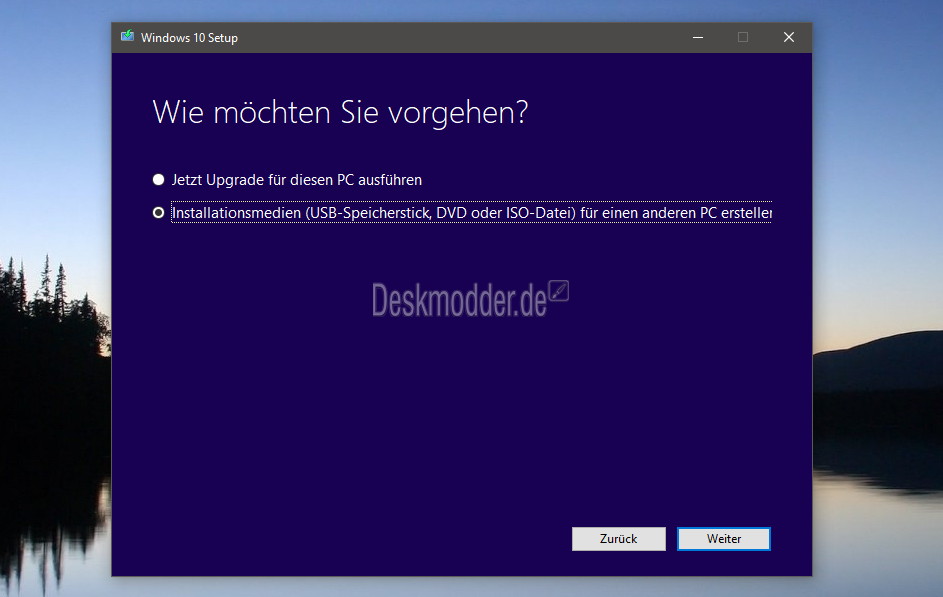Minimize the Windows 10 Setup window
Image resolution: width=943 pixels, height=597 pixels.
click(x=698, y=37)
